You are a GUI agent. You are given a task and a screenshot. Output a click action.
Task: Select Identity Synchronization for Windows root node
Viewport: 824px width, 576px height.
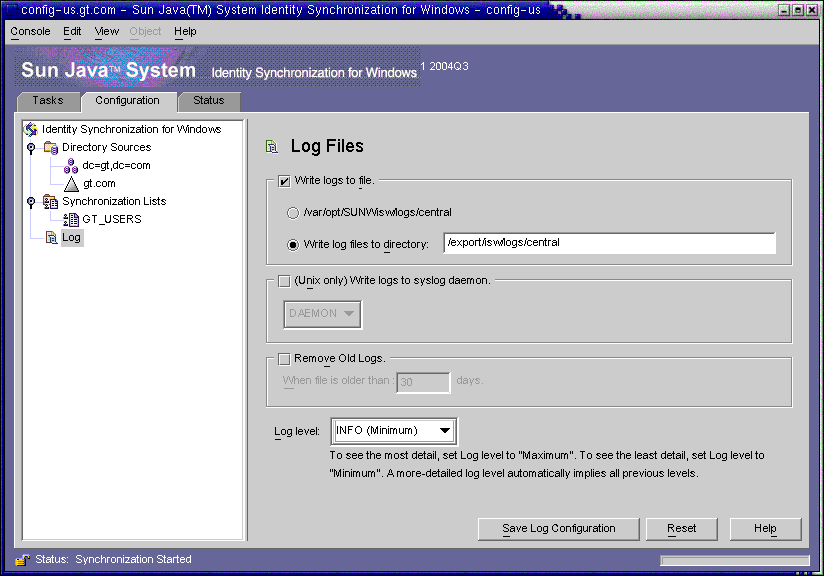point(131,129)
